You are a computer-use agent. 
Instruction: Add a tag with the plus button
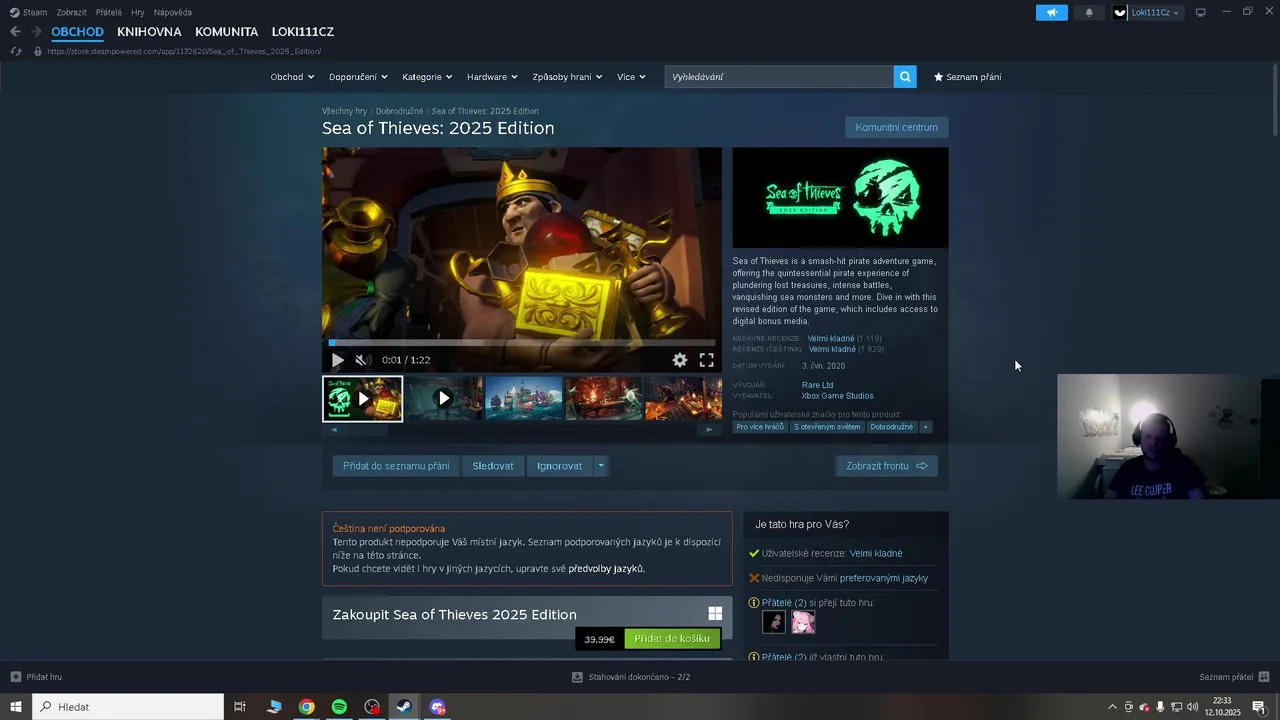tap(926, 427)
